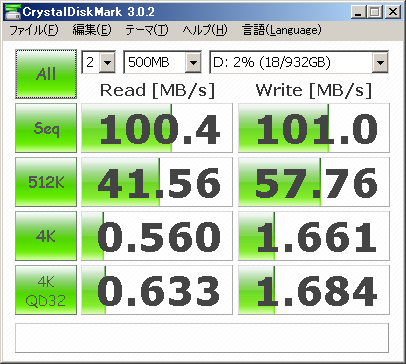Select the 4K QD32 read result 0.633
The width and height of the screenshot is (406, 364).
coord(157,290)
